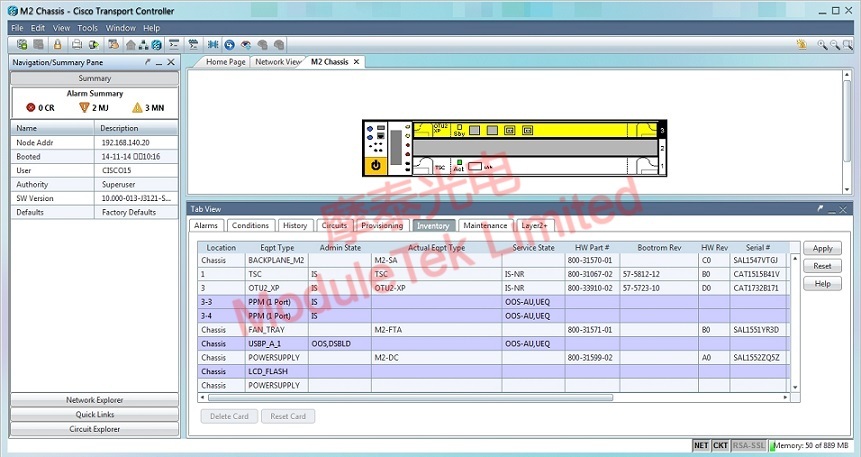The width and height of the screenshot is (861, 457).
Task: Click the blue circuit links toolbar icon
Action: coord(213,44)
